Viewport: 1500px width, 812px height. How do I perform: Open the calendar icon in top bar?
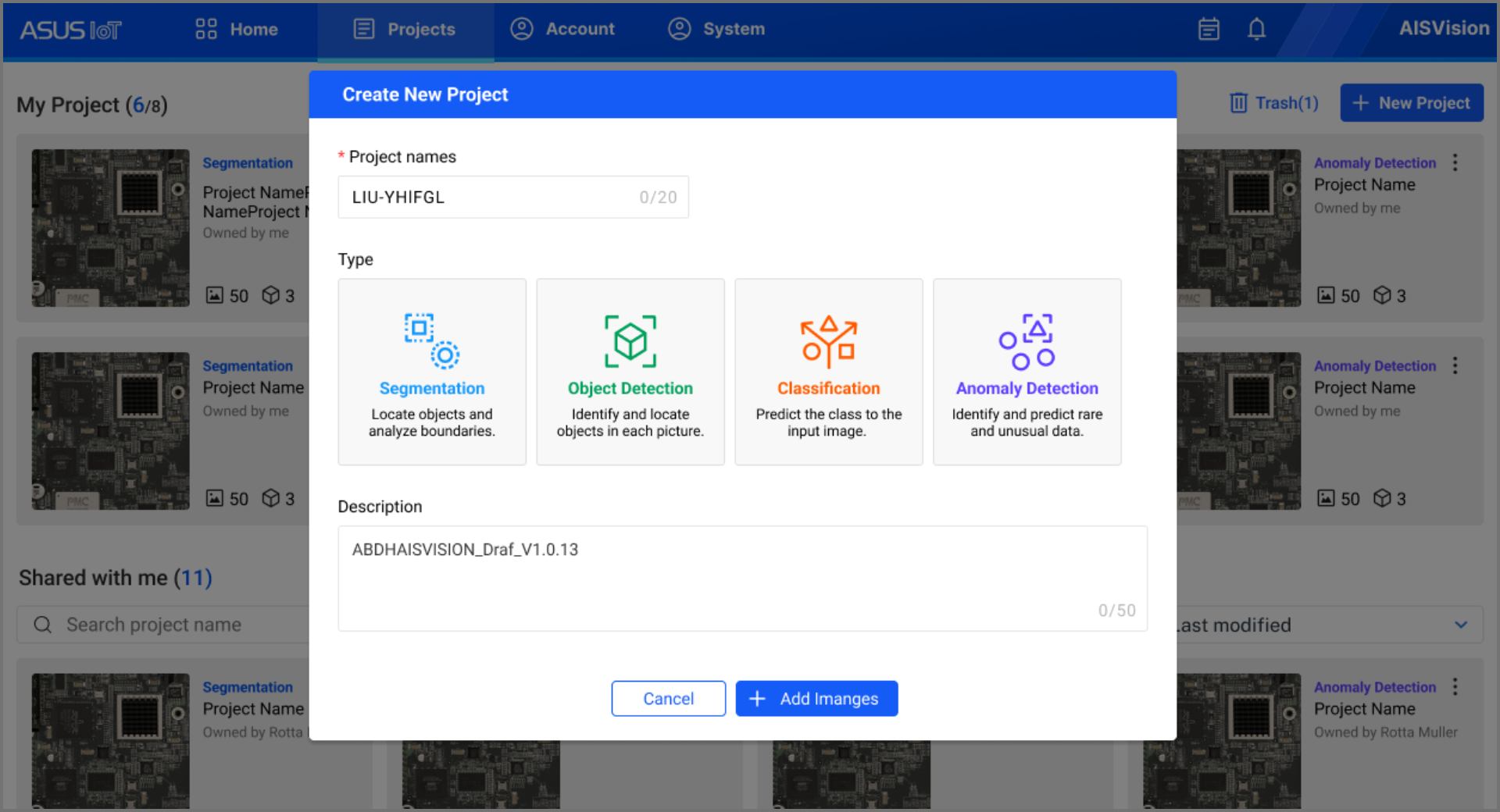(1209, 29)
